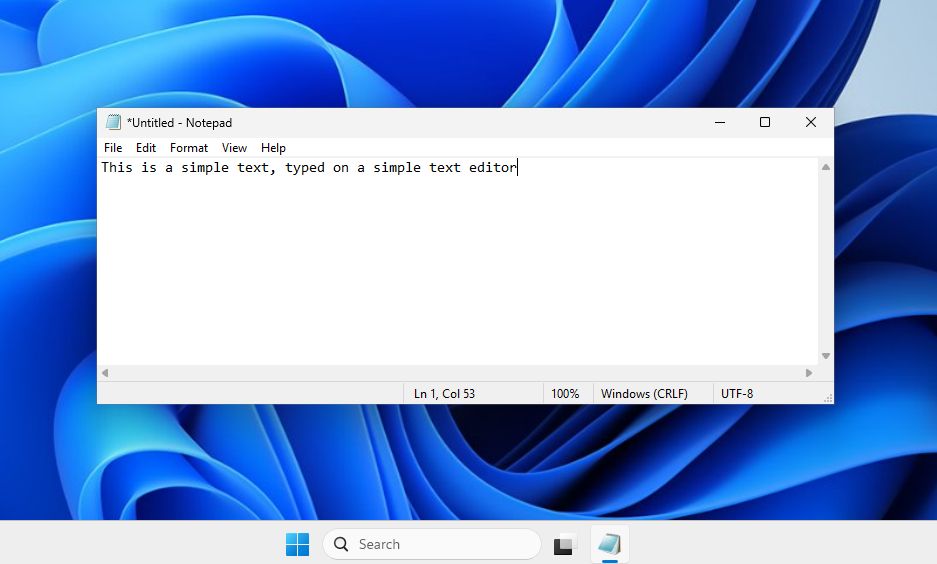Screen dimensions: 937x564
Task: Click the Notepad icon on the taskbar
Action: tap(609, 545)
